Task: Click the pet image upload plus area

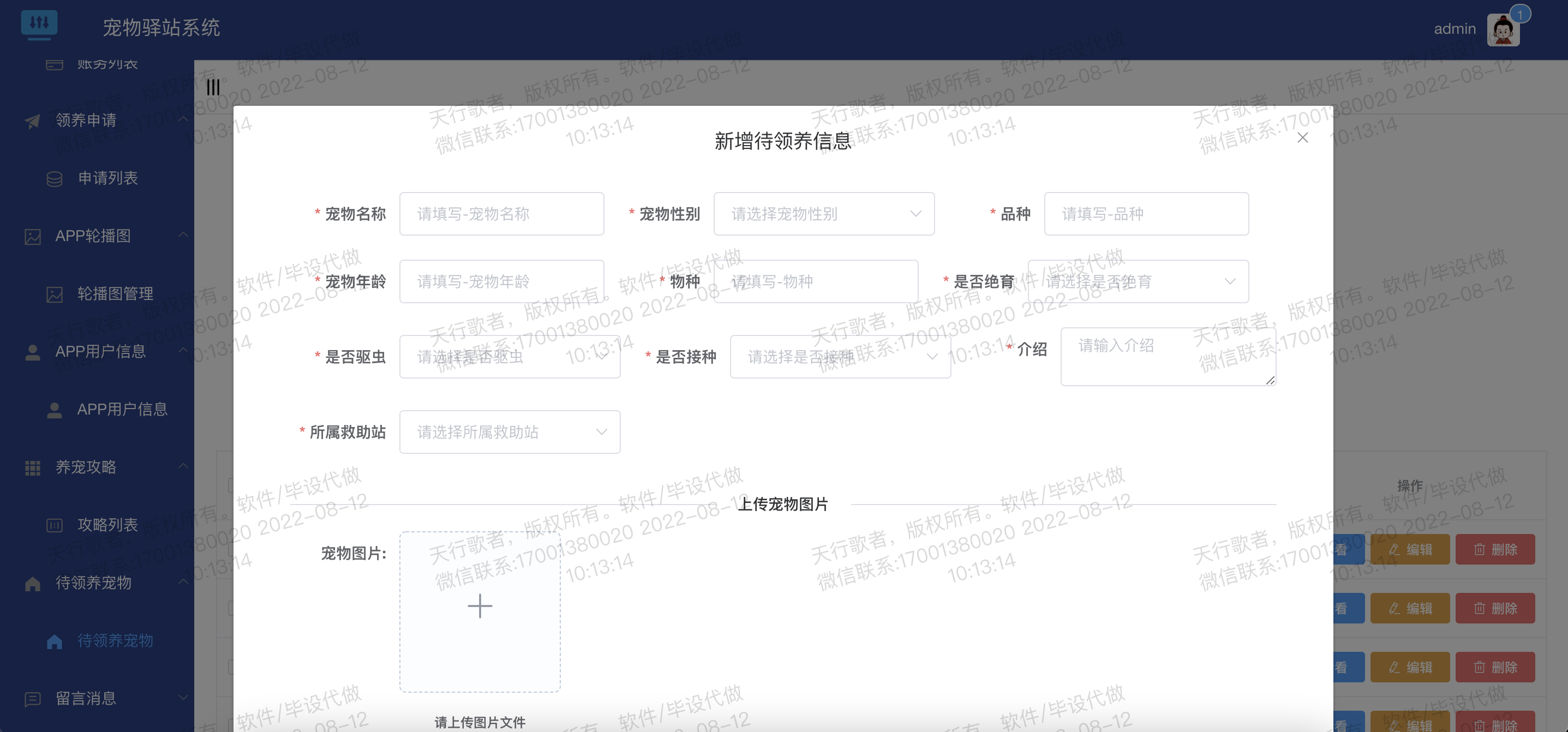Action: point(480,606)
